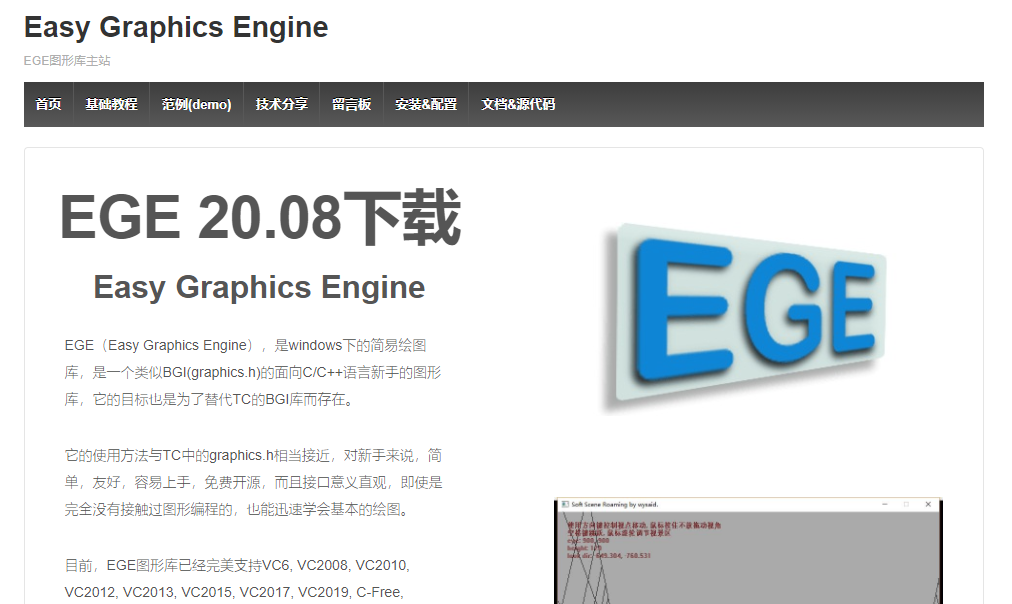The width and height of the screenshot is (1012, 604).
Task: Click the graphics.h text in the description
Action: [x=243, y=454]
